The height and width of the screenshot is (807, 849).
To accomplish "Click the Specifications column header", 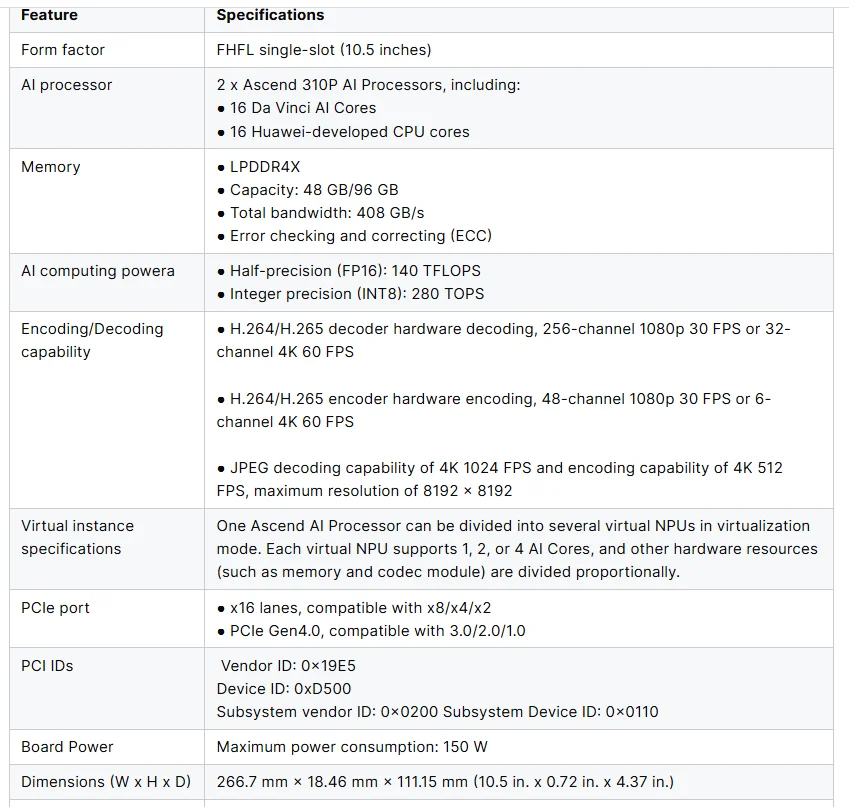I will tap(270, 15).
